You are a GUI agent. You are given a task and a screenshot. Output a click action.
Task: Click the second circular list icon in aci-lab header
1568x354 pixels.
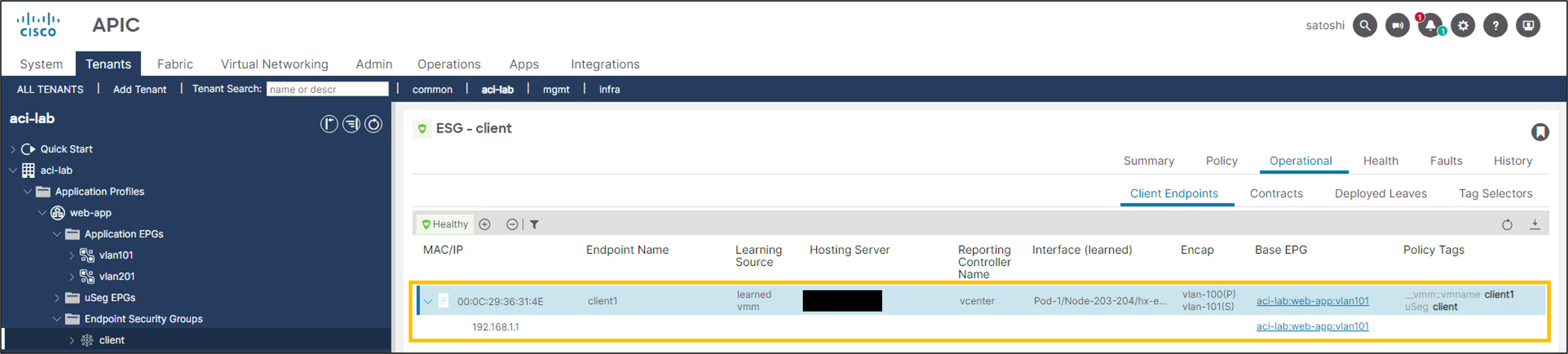pyautogui.click(x=351, y=124)
